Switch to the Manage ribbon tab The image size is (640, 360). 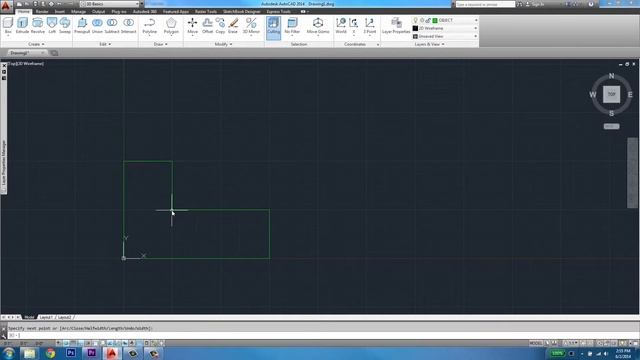[78, 11]
